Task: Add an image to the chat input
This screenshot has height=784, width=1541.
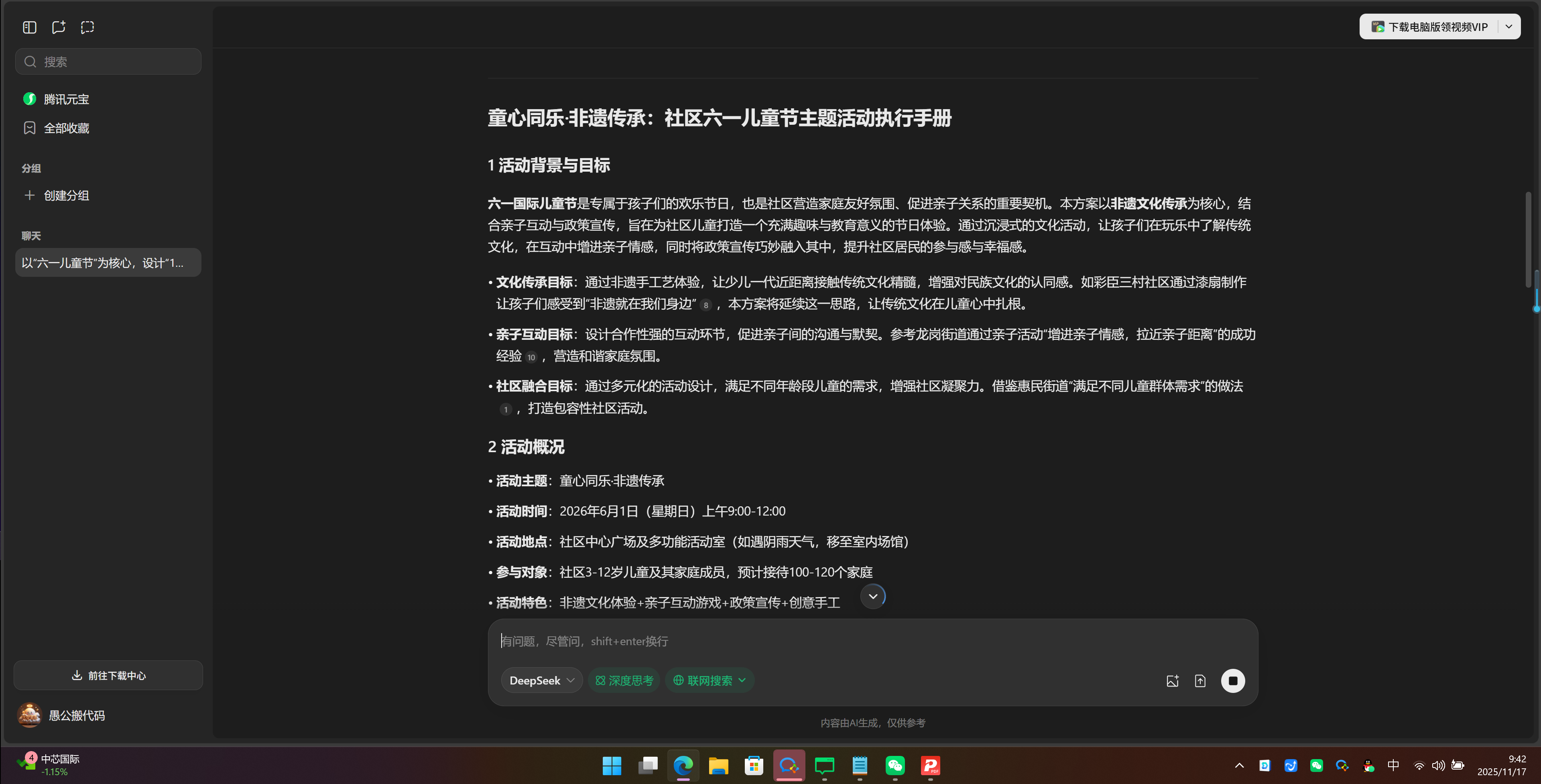Action: click(1173, 680)
